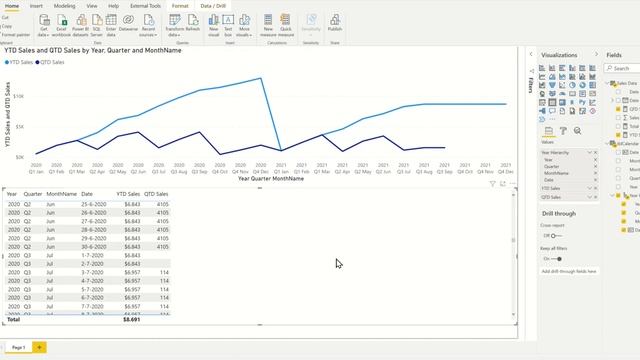Remove Year from Year Hierarchy well
This screenshot has width=640, height=360.
pyautogui.click(x=595, y=160)
